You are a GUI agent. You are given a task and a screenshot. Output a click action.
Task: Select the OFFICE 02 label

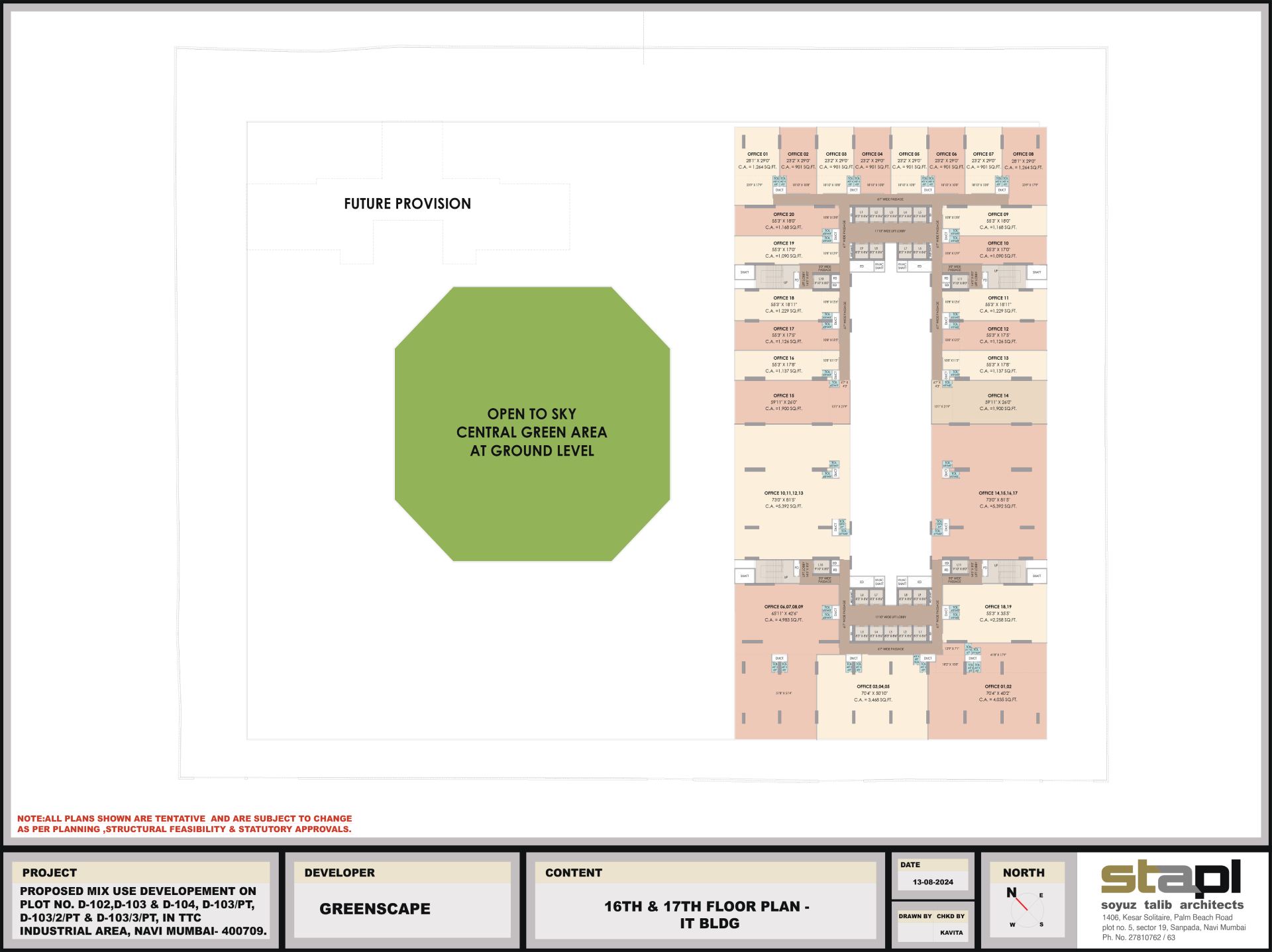pyautogui.click(x=798, y=154)
